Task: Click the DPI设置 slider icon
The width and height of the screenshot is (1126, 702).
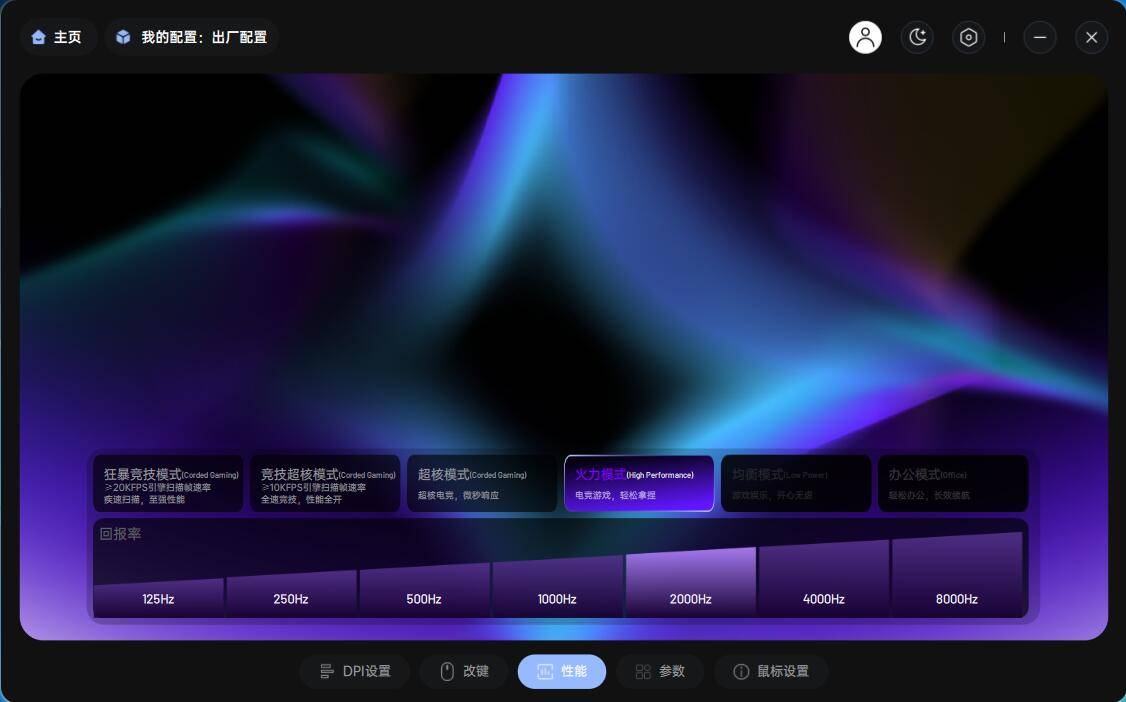Action: [327, 671]
